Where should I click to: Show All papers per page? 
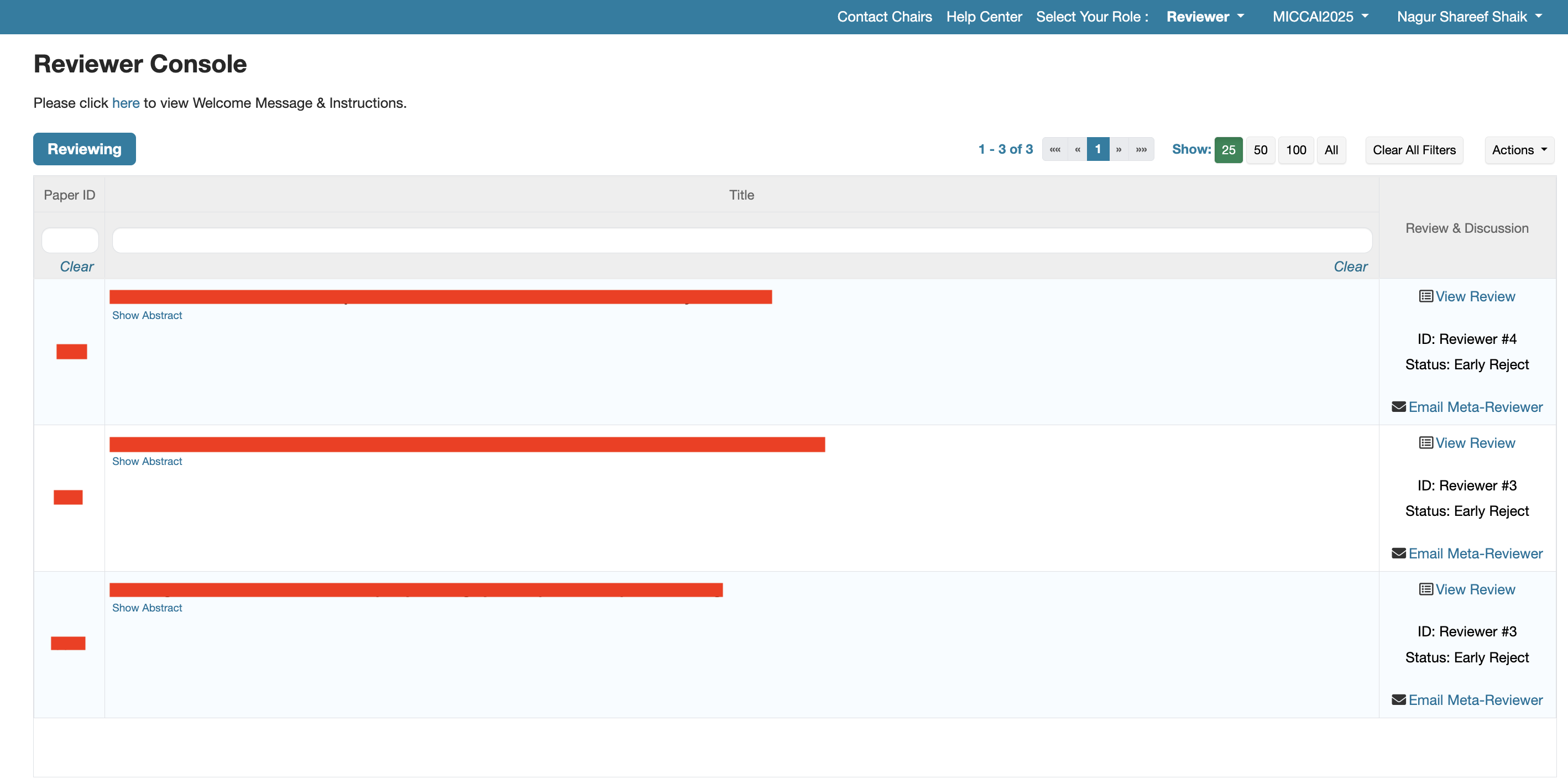(1331, 150)
